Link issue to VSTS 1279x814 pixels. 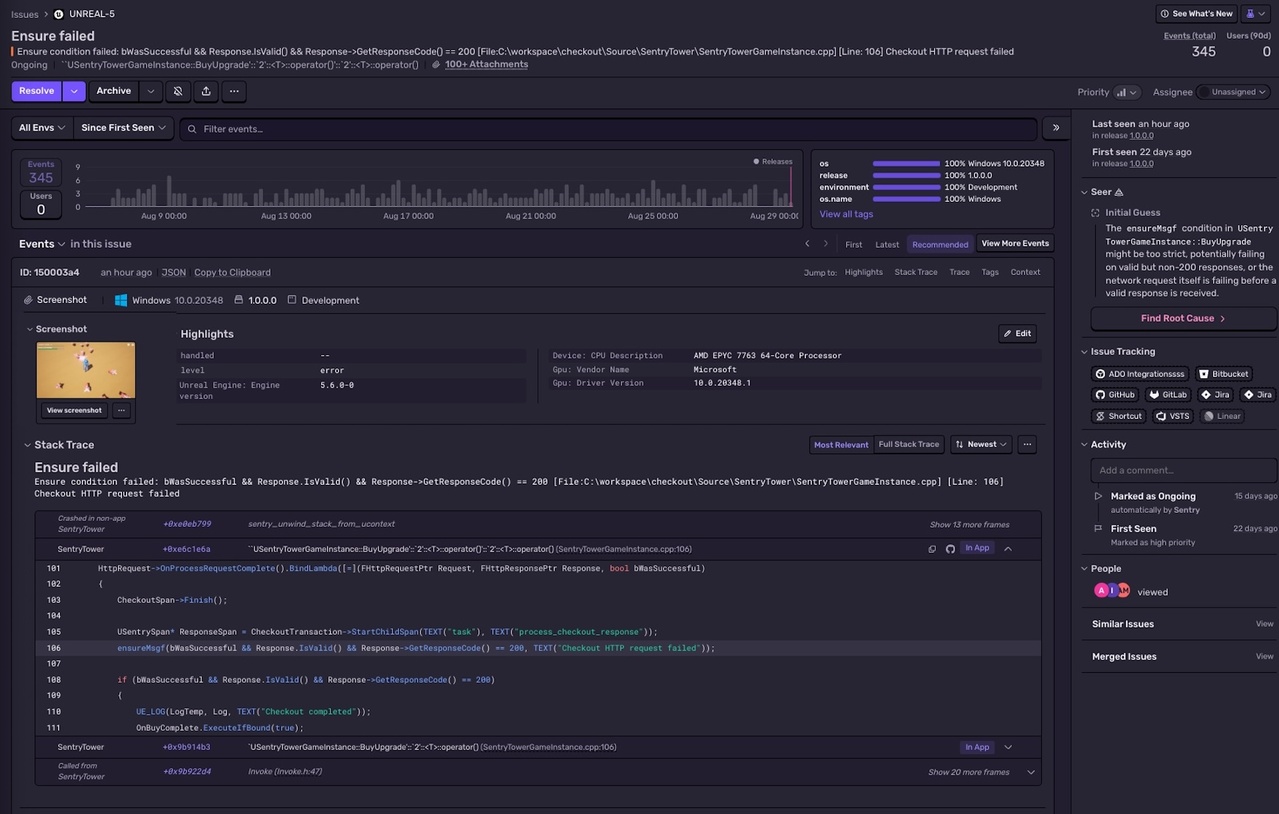pyautogui.click(x=1173, y=416)
